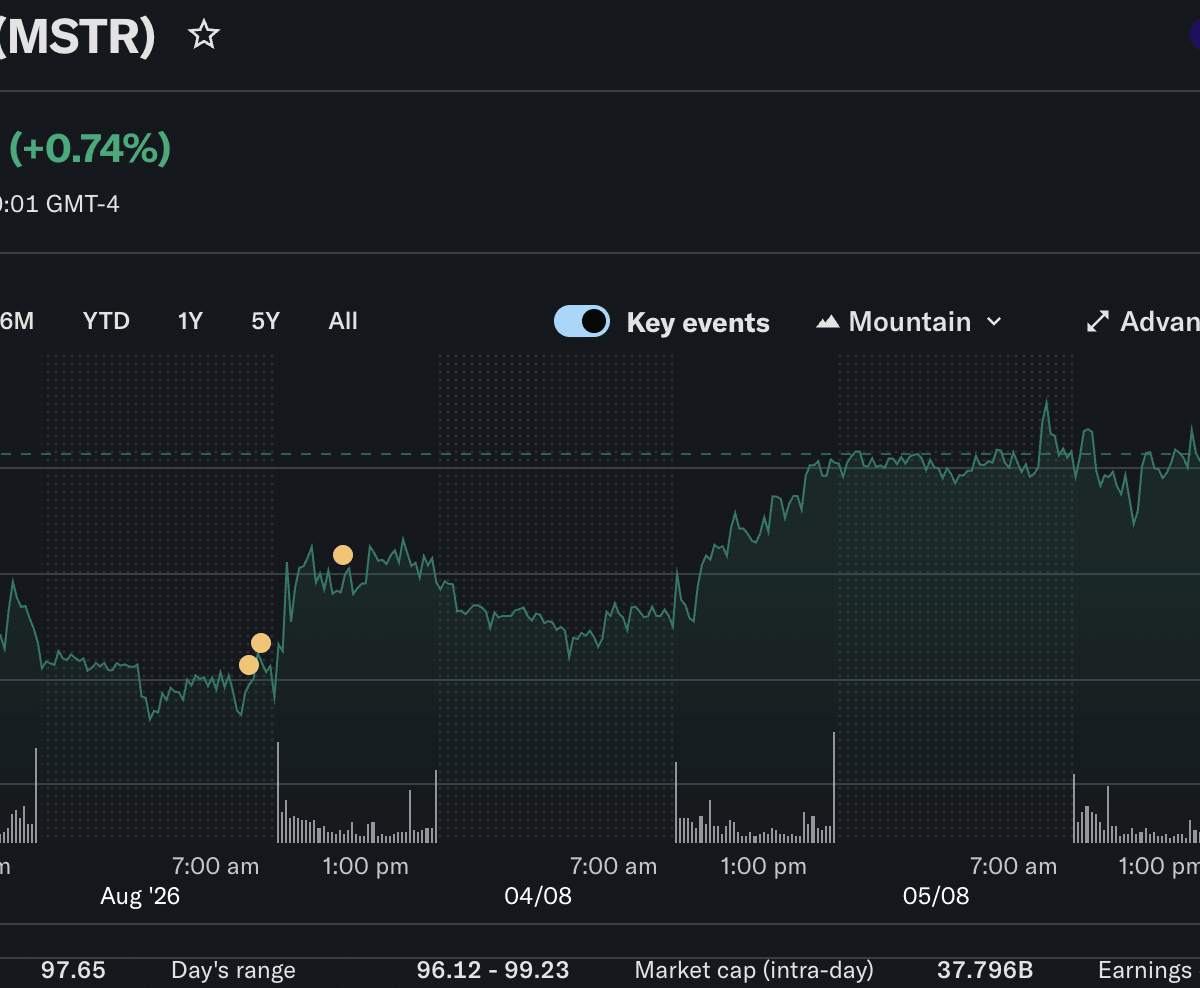Click the 96.12 - 99.23 range value
Viewport: 1200px width, 988px height.
tap(493, 970)
